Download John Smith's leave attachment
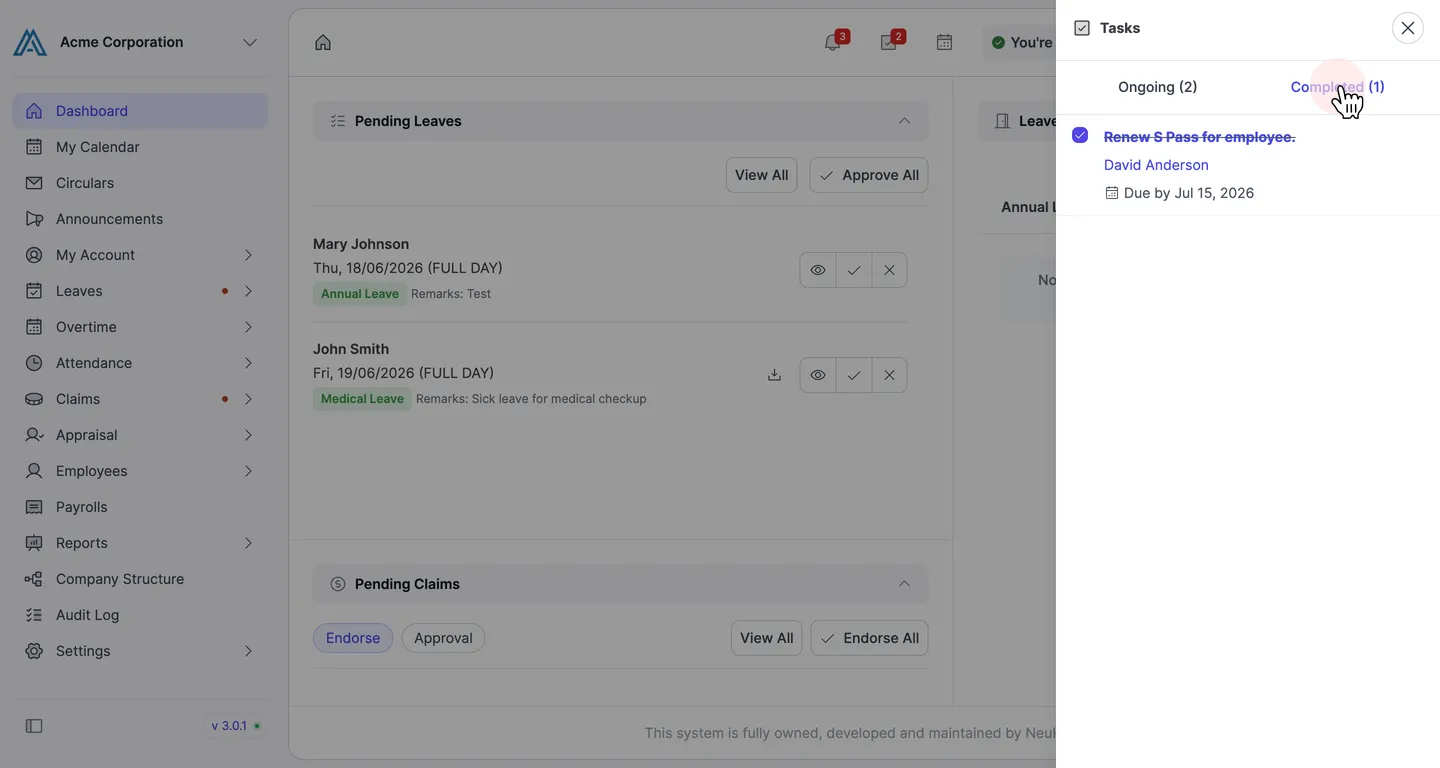 coord(774,375)
